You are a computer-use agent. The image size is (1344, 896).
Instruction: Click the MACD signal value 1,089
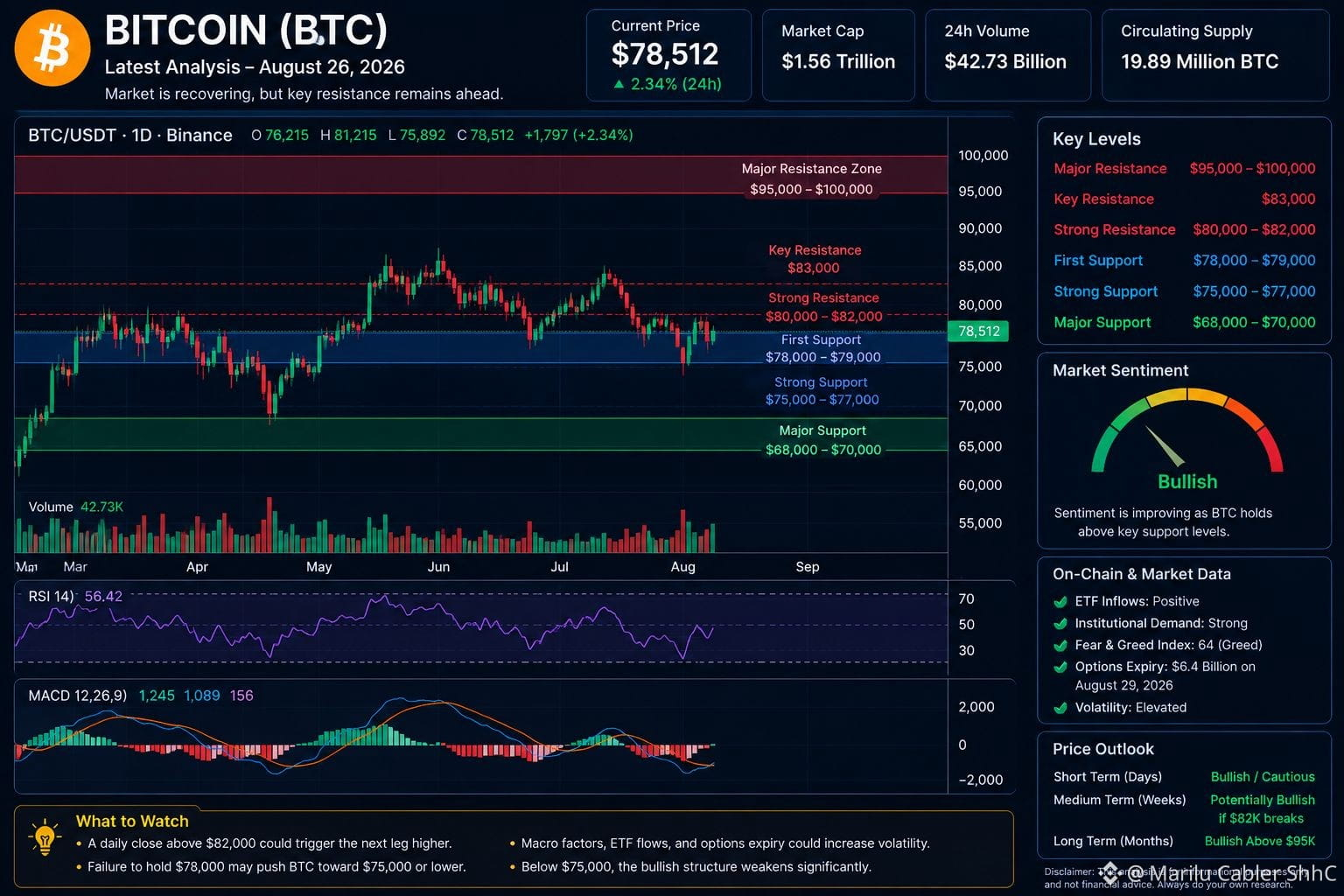202,696
